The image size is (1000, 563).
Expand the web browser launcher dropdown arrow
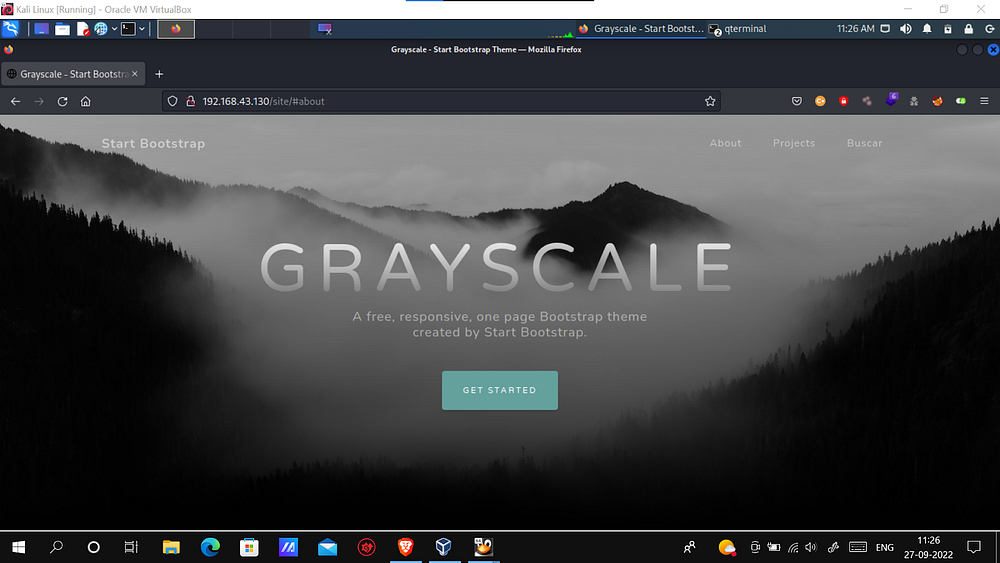coord(114,29)
